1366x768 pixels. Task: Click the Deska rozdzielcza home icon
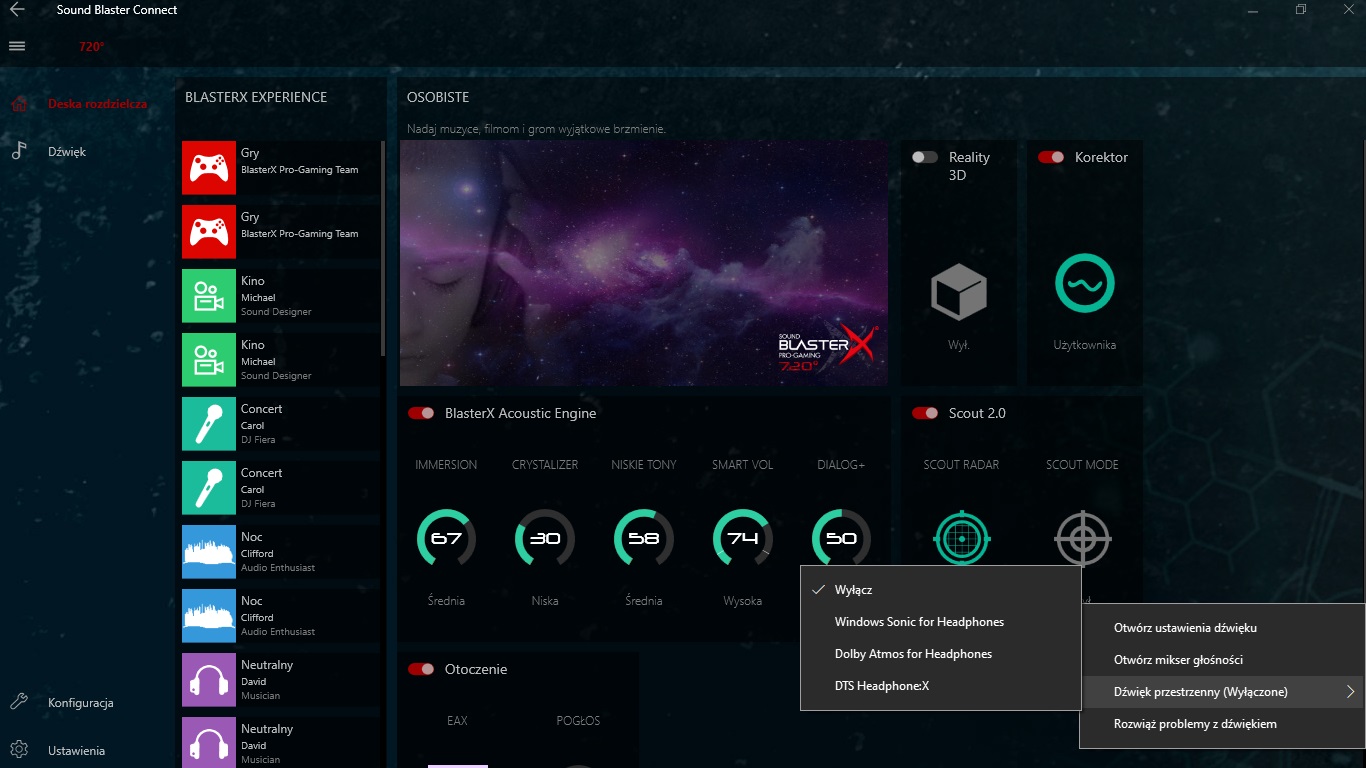tap(18, 104)
